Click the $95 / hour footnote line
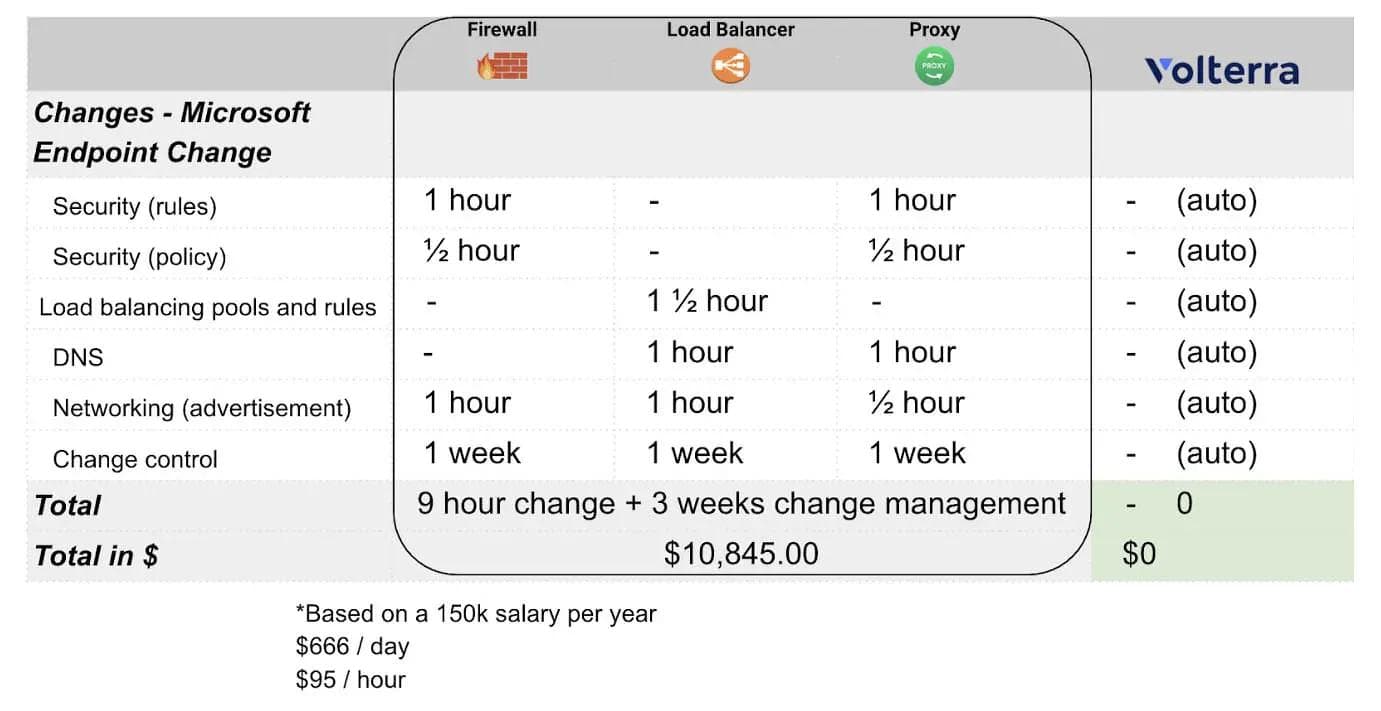Image resolution: width=1381 pixels, height=711 pixels. click(350, 680)
